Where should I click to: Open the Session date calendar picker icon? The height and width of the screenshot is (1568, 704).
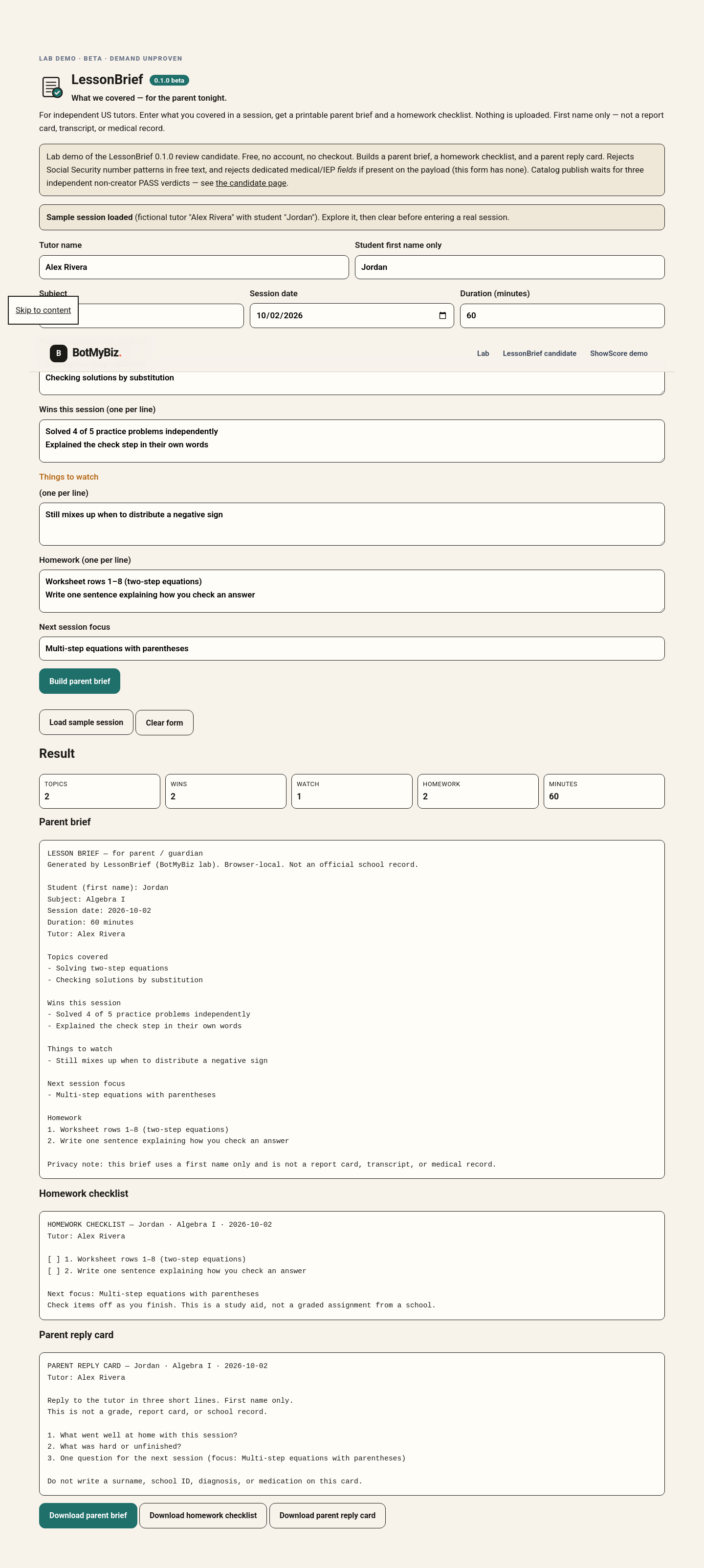(442, 315)
